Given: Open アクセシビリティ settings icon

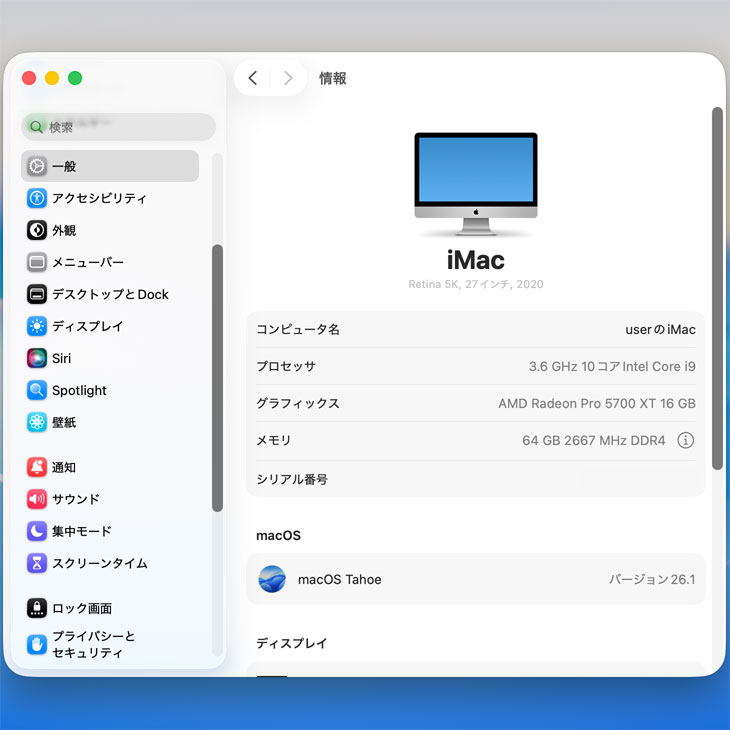Looking at the screenshot, I should pyautogui.click(x=37, y=198).
